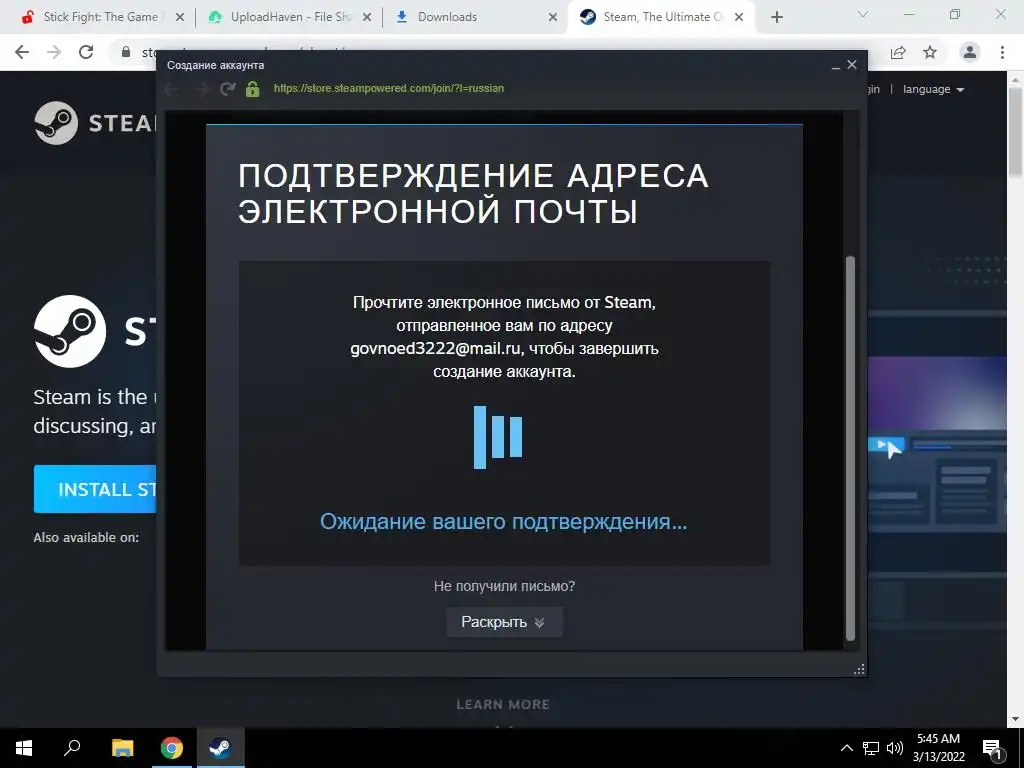Switch to the Stick Fight: The Game tab
Image resolution: width=1024 pixels, height=768 pixels.
point(101,17)
